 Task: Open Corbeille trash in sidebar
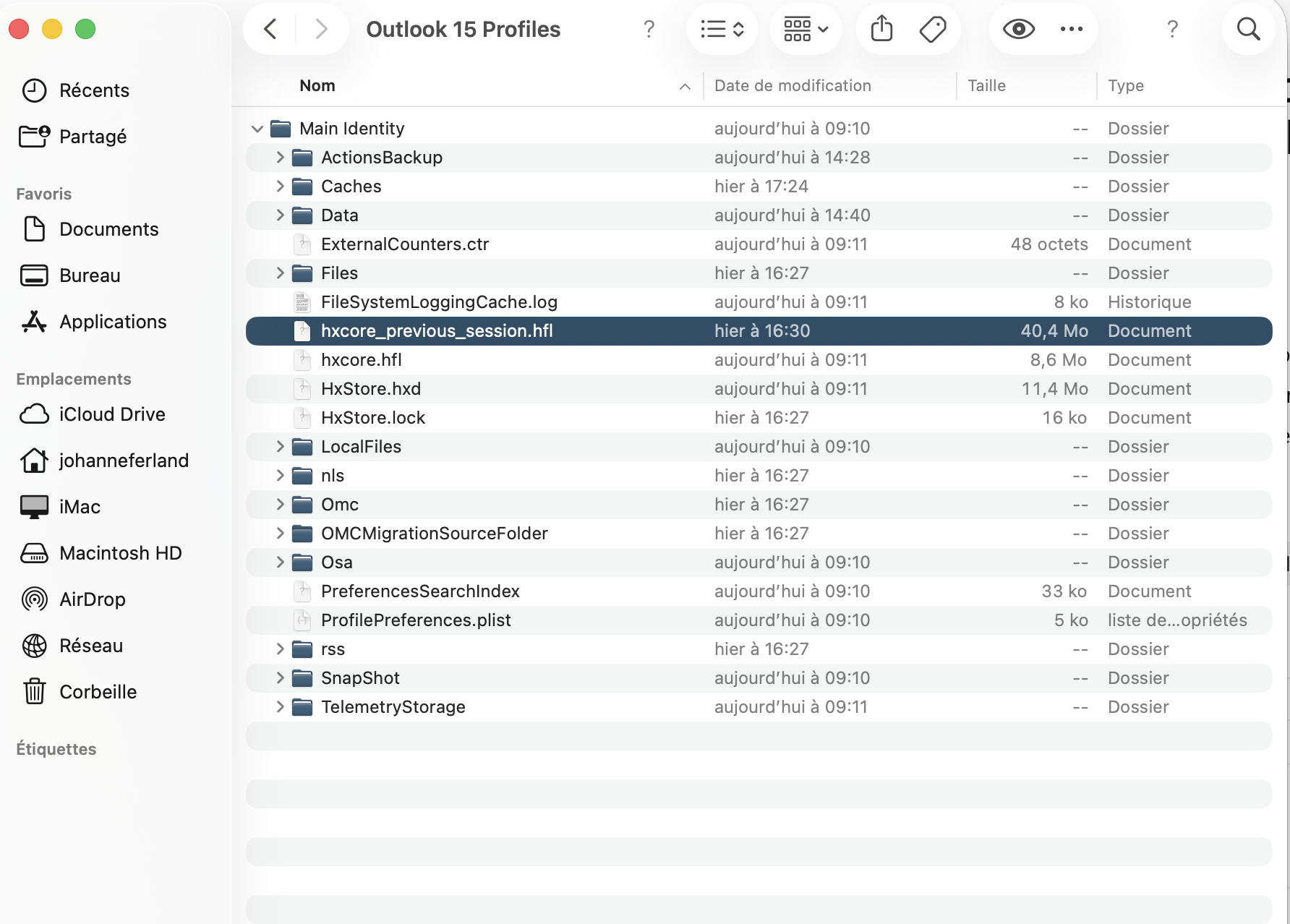click(98, 692)
